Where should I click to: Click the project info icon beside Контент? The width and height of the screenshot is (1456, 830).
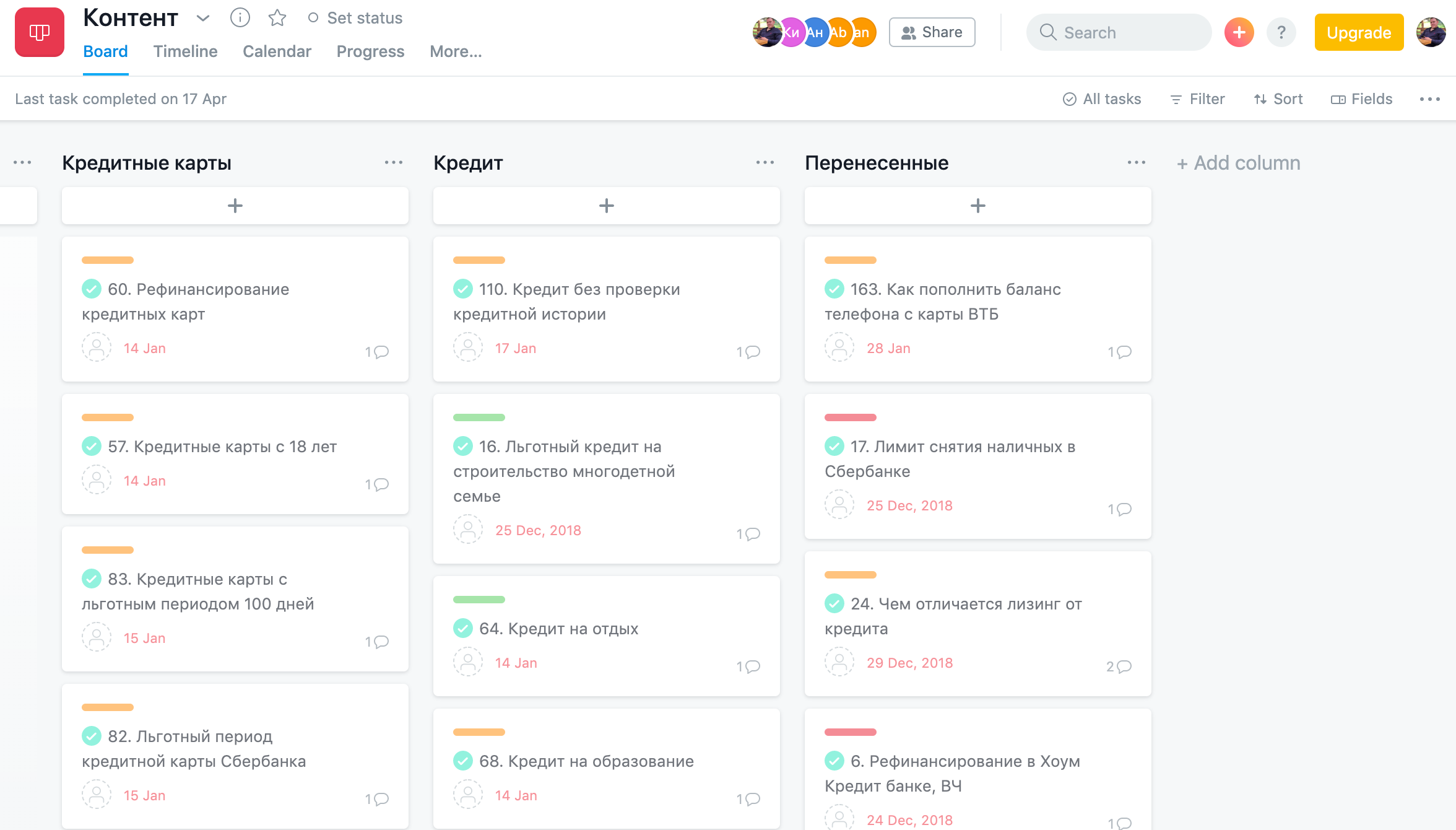click(x=240, y=18)
